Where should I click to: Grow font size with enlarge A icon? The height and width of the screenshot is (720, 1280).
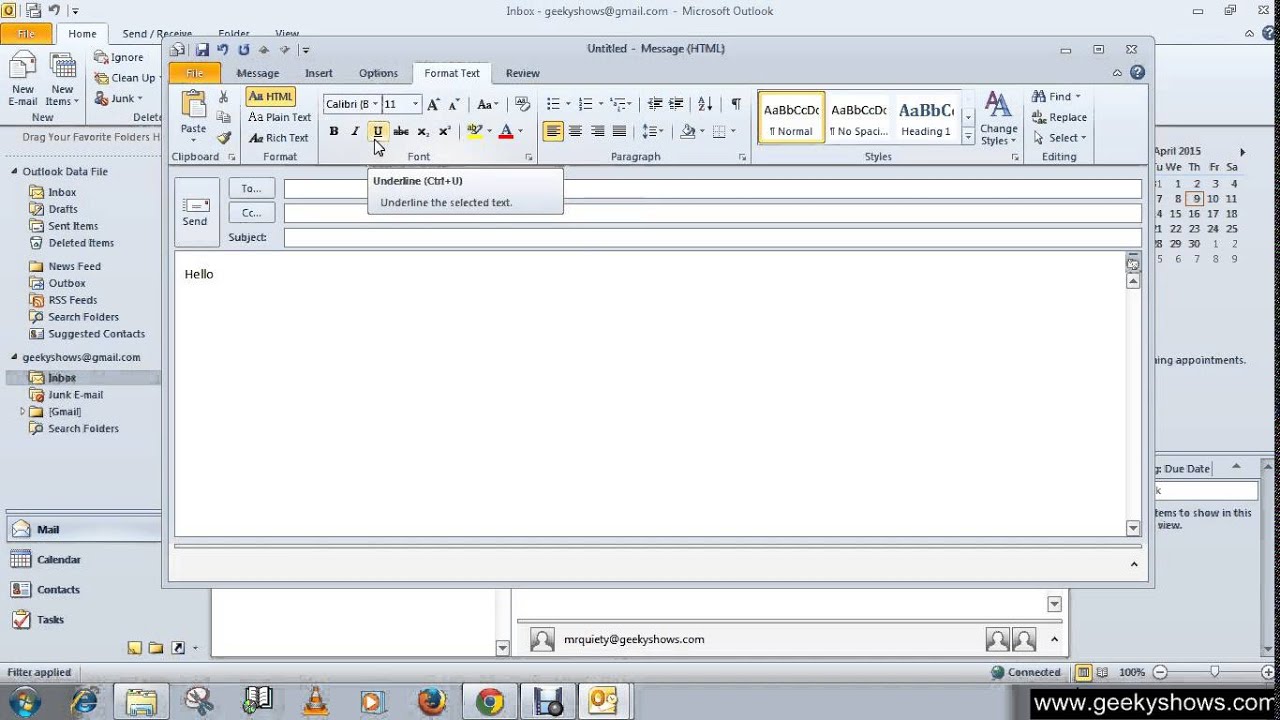point(433,104)
